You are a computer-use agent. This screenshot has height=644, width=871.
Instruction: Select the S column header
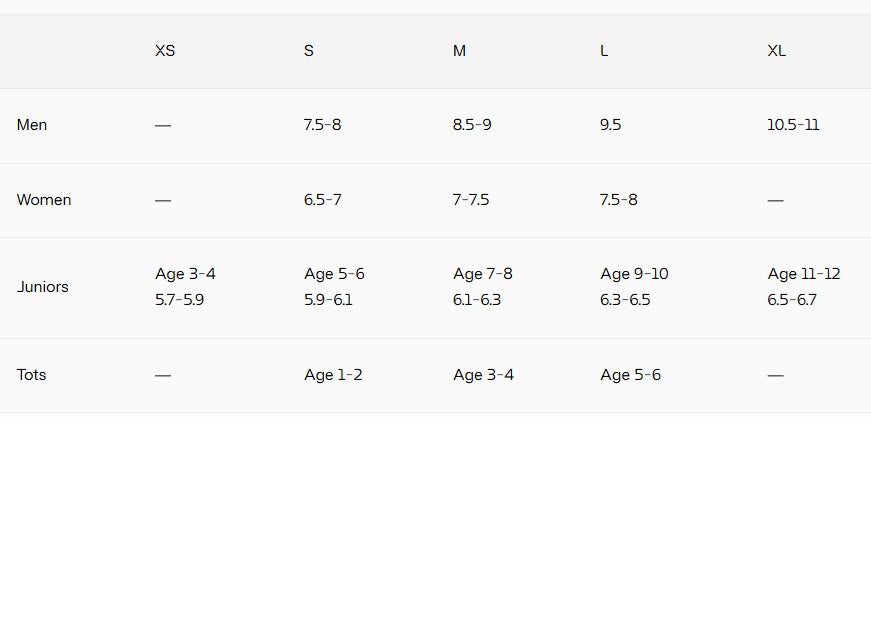(x=309, y=51)
